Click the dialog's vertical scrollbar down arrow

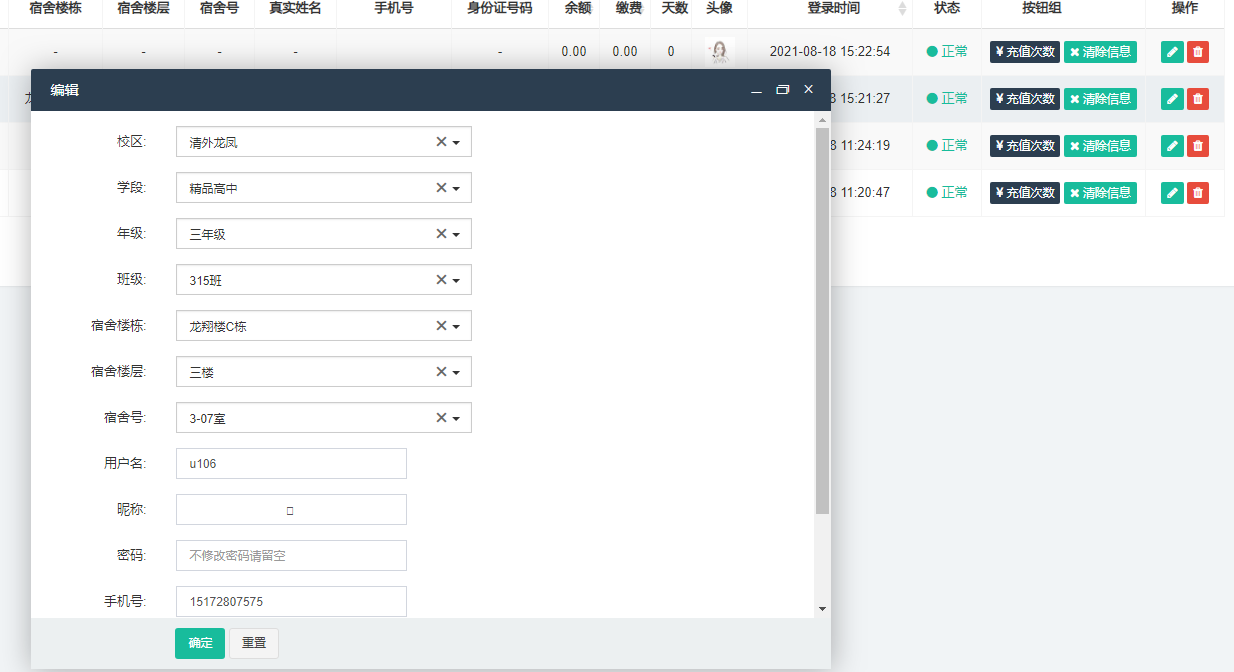click(x=822, y=608)
